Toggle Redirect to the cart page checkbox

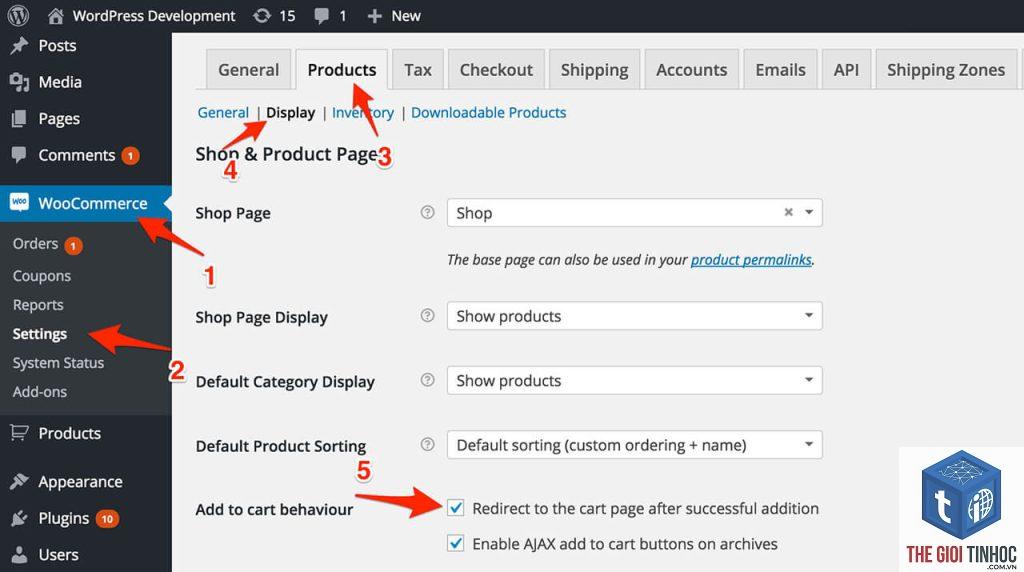coord(455,508)
